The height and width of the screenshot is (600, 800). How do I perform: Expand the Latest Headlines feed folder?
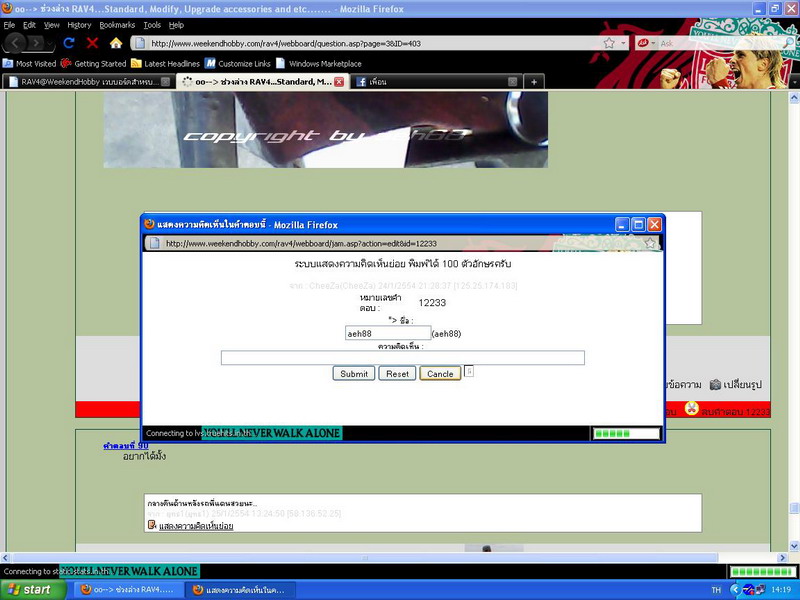(x=164, y=63)
